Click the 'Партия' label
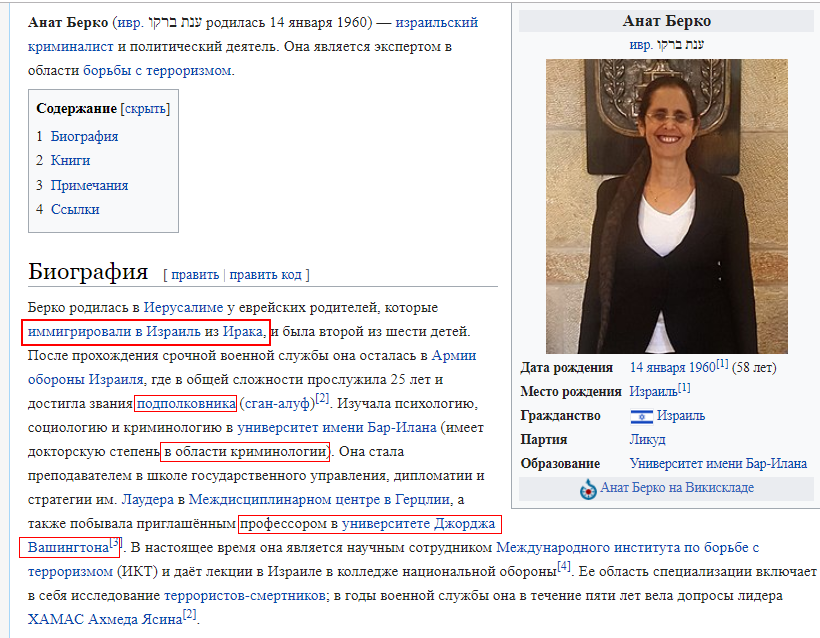The height and width of the screenshot is (638, 820). [x=543, y=440]
